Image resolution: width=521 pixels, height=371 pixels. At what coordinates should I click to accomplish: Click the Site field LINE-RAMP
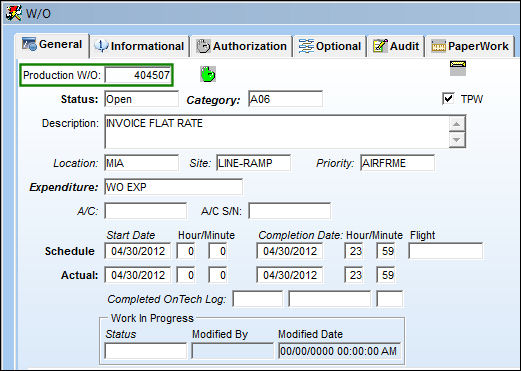pyautogui.click(x=253, y=163)
